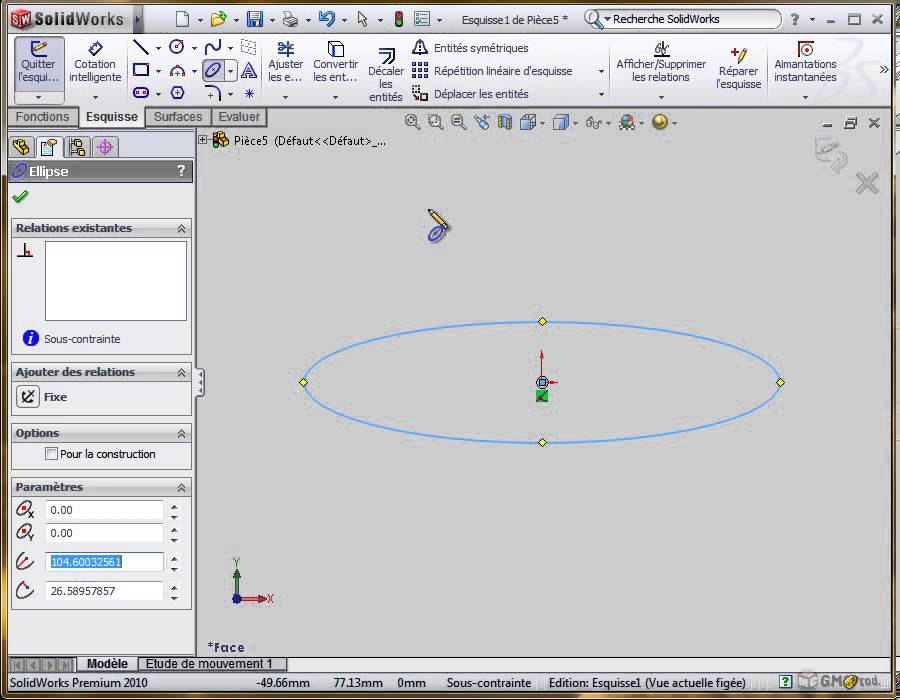Click Ajuster les entités tool
The height and width of the screenshot is (700, 900).
(285, 63)
